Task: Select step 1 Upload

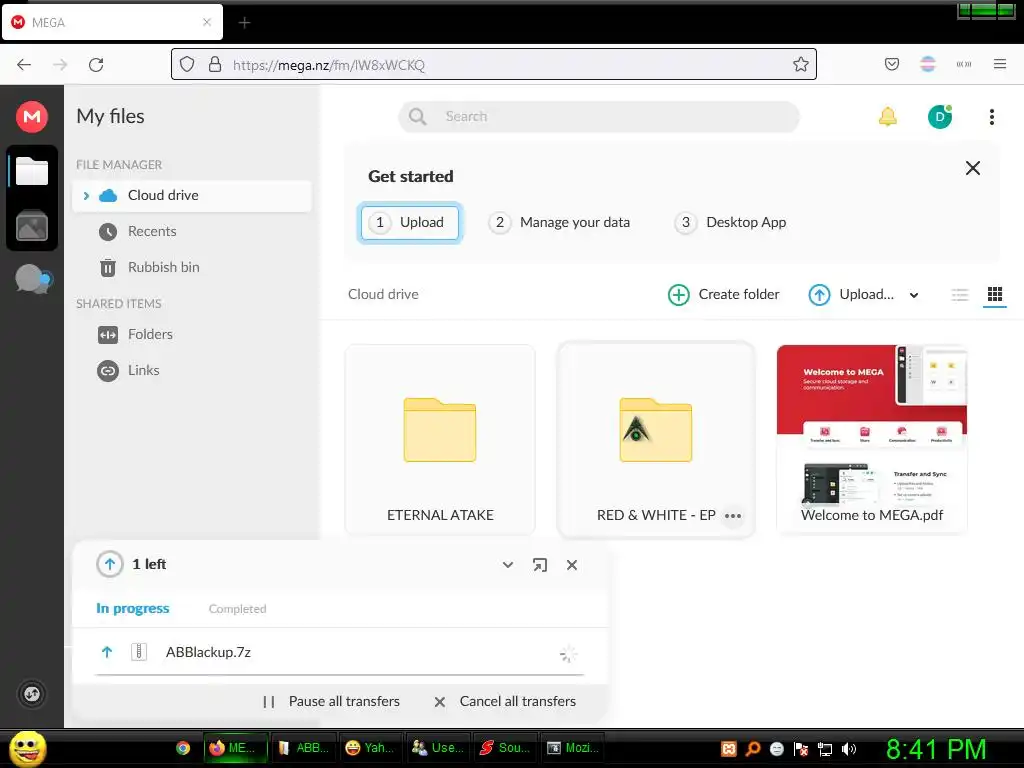Action: [409, 223]
